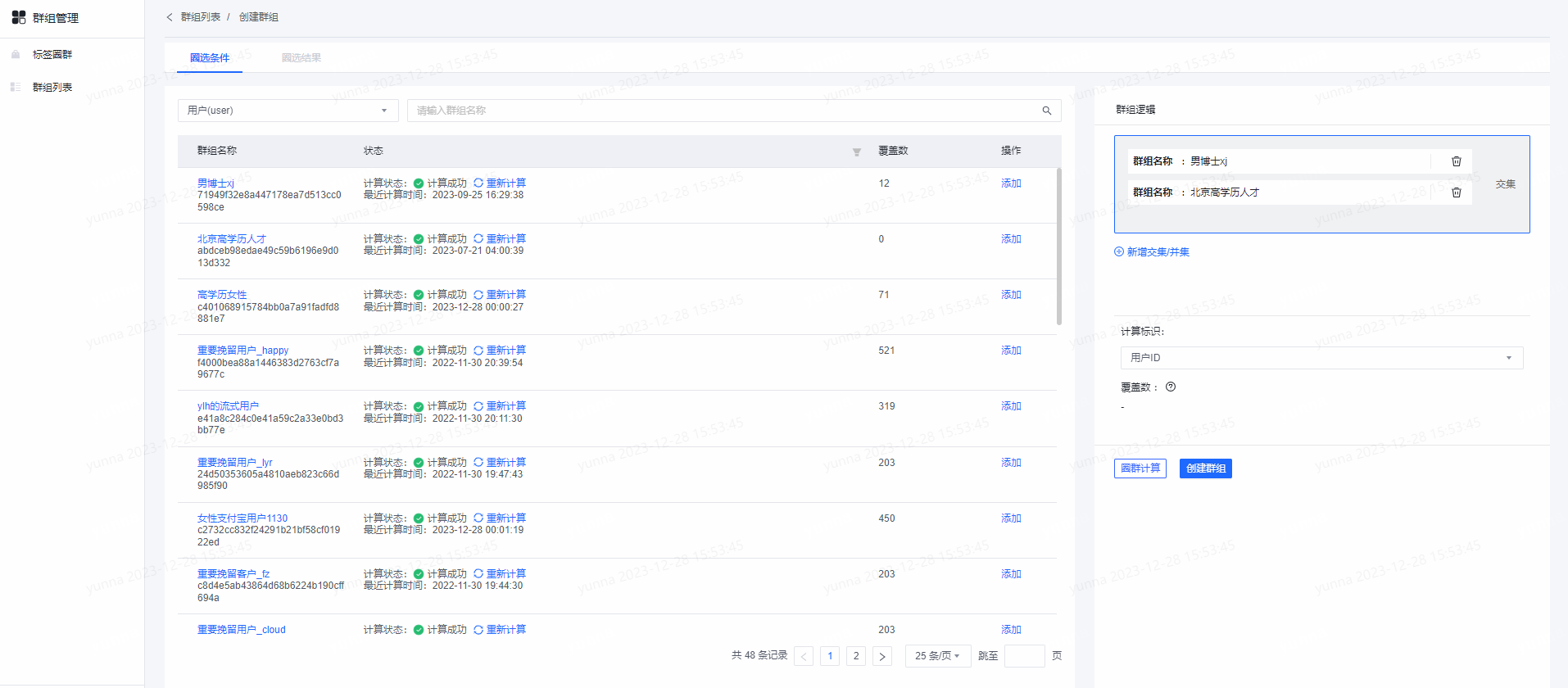The height and width of the screenshot is (688, 1568).
Task: Add the 重要挽留用户_lyr group
Action: click(x=1011, y=463)
